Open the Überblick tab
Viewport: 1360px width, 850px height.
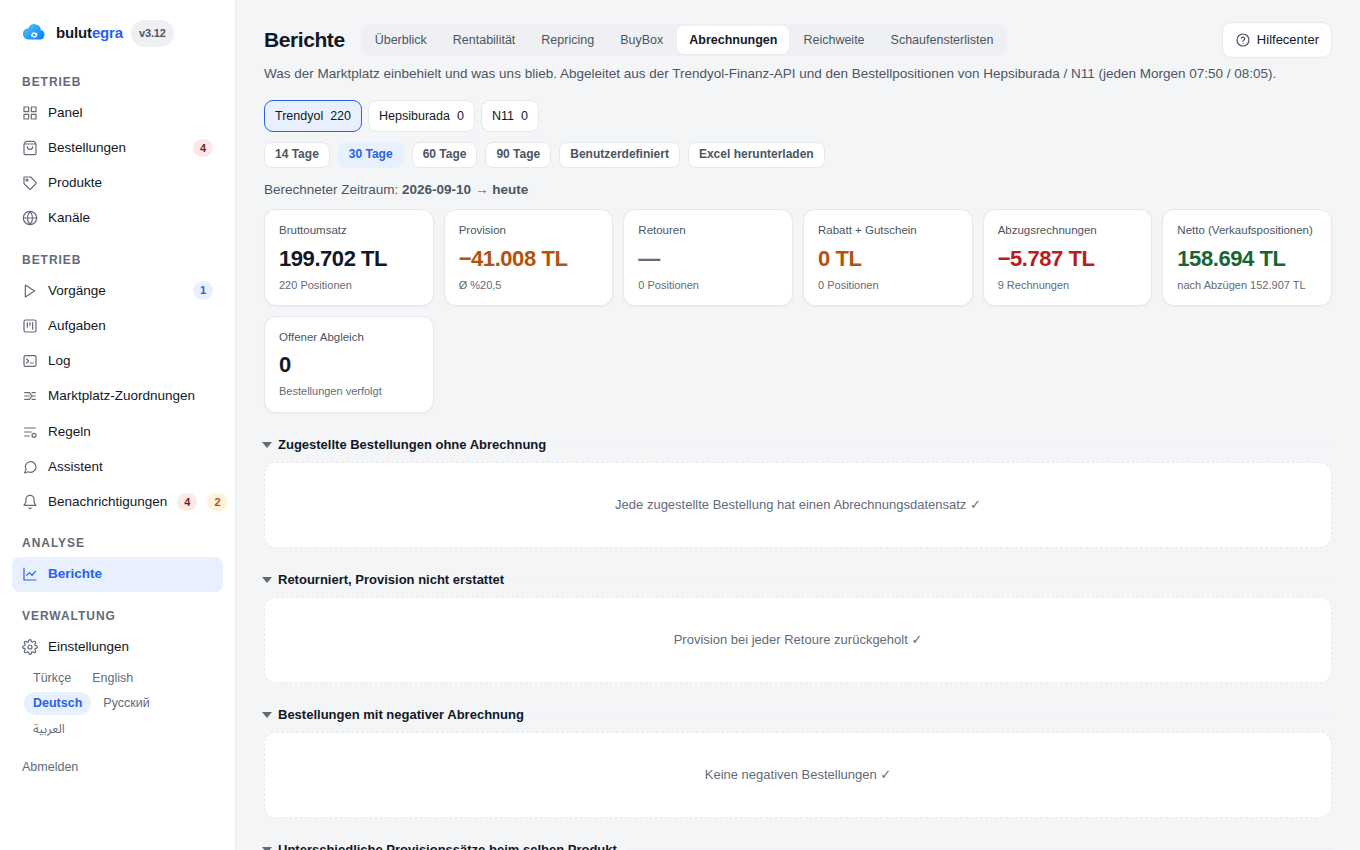point(401,40)
